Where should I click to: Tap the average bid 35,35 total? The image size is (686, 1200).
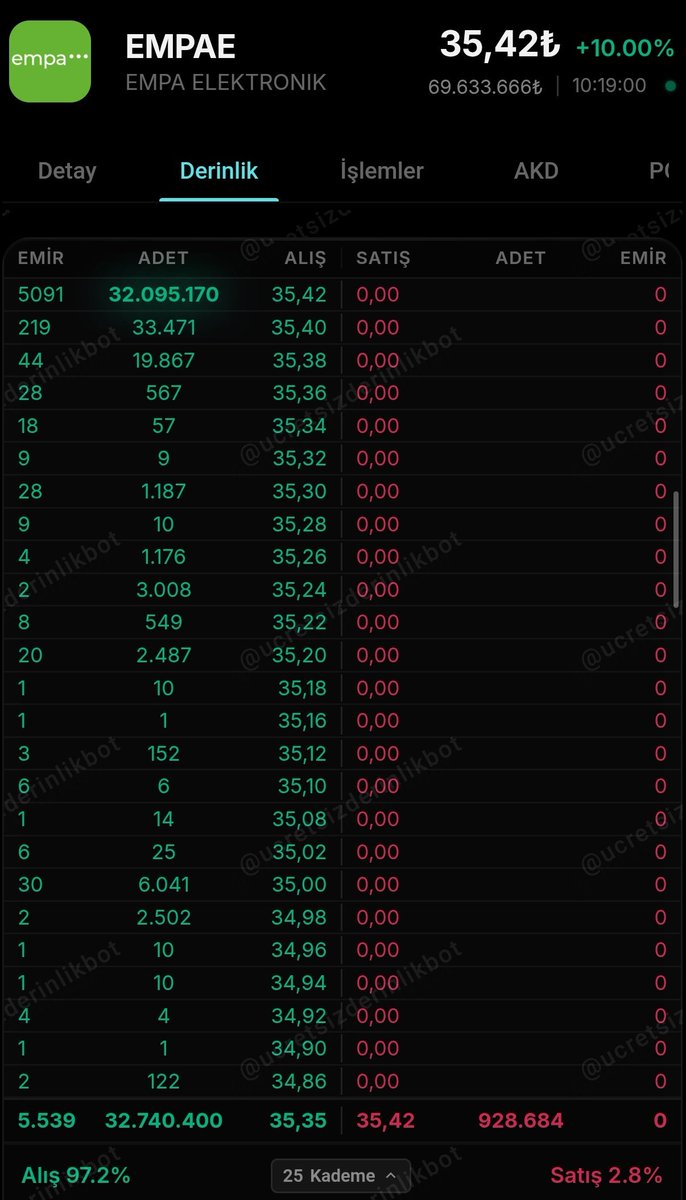point(298,1121)
